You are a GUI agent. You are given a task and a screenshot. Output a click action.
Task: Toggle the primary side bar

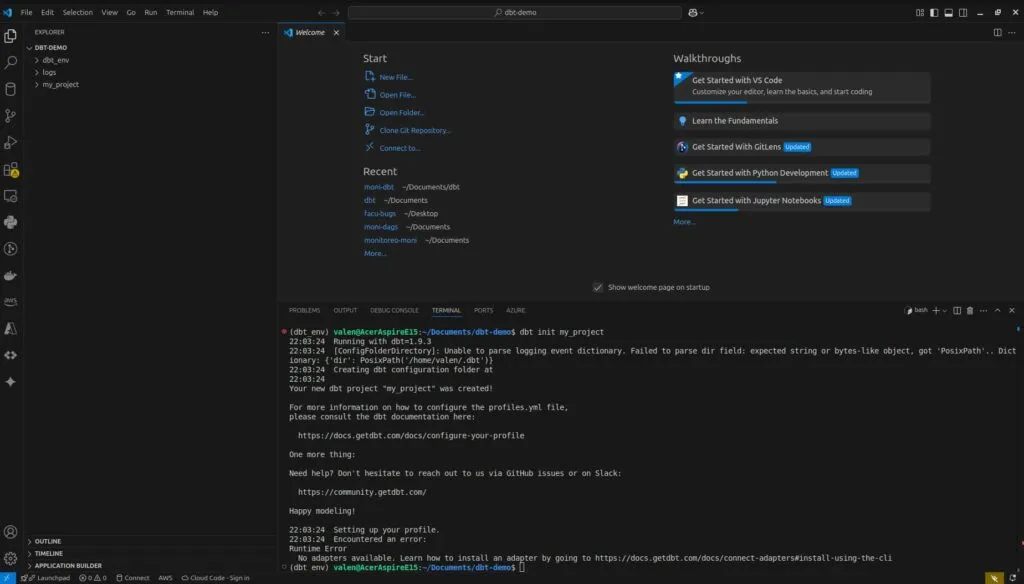coord(934,12)
